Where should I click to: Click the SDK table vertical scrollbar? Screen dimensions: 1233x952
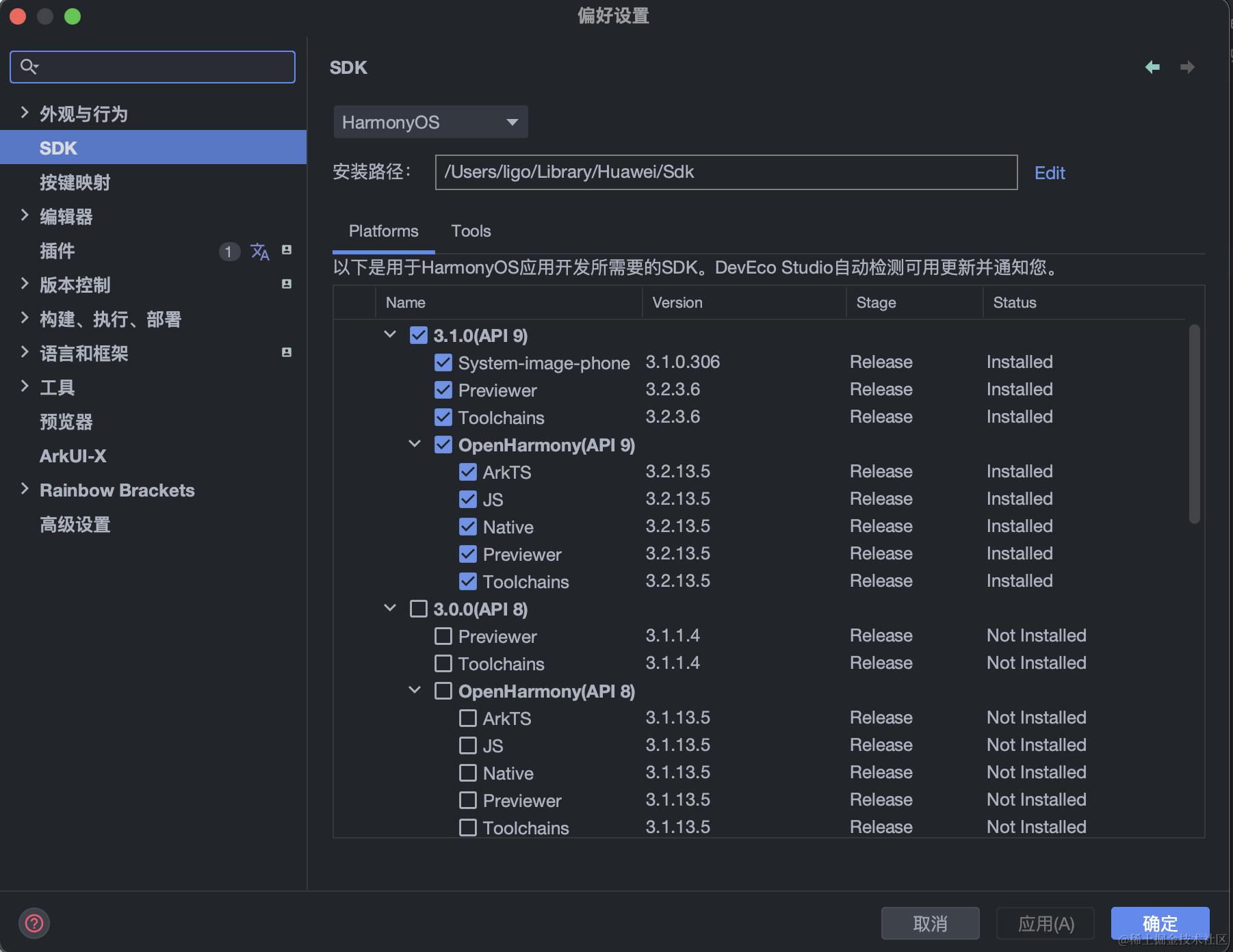[1195, 424]
